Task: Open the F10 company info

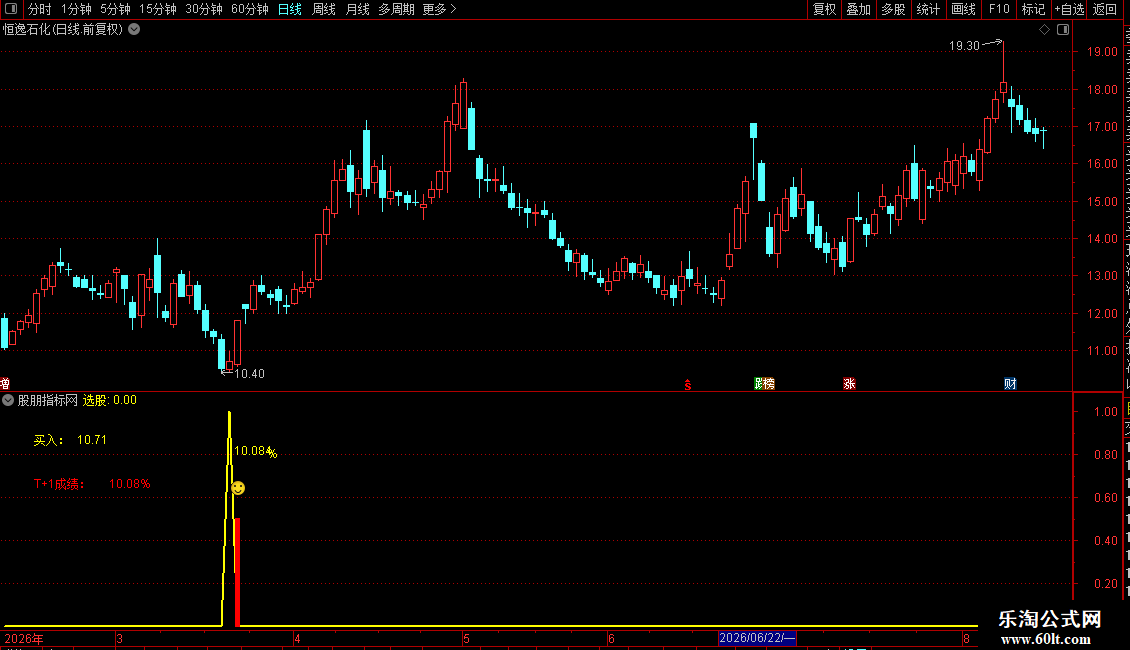Action: (x=999, y=9)
